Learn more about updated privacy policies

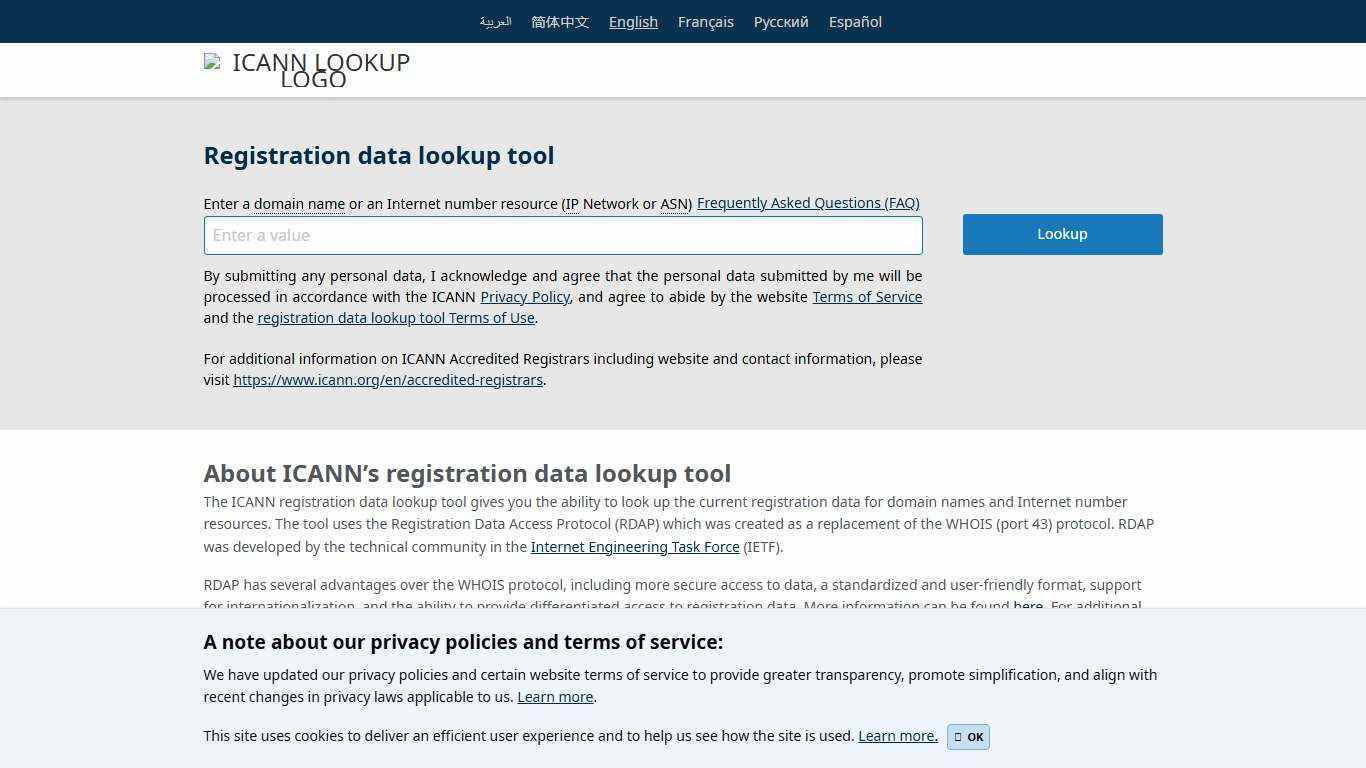[x=555, y=697]
